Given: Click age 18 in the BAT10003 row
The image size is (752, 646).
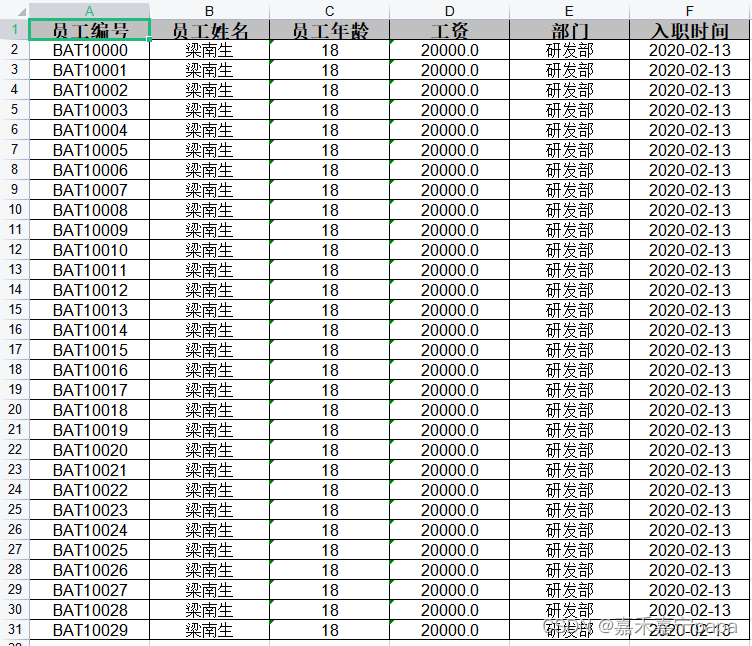Looking at the screenshot, I should pyautogui.click(x=329, y=110).
